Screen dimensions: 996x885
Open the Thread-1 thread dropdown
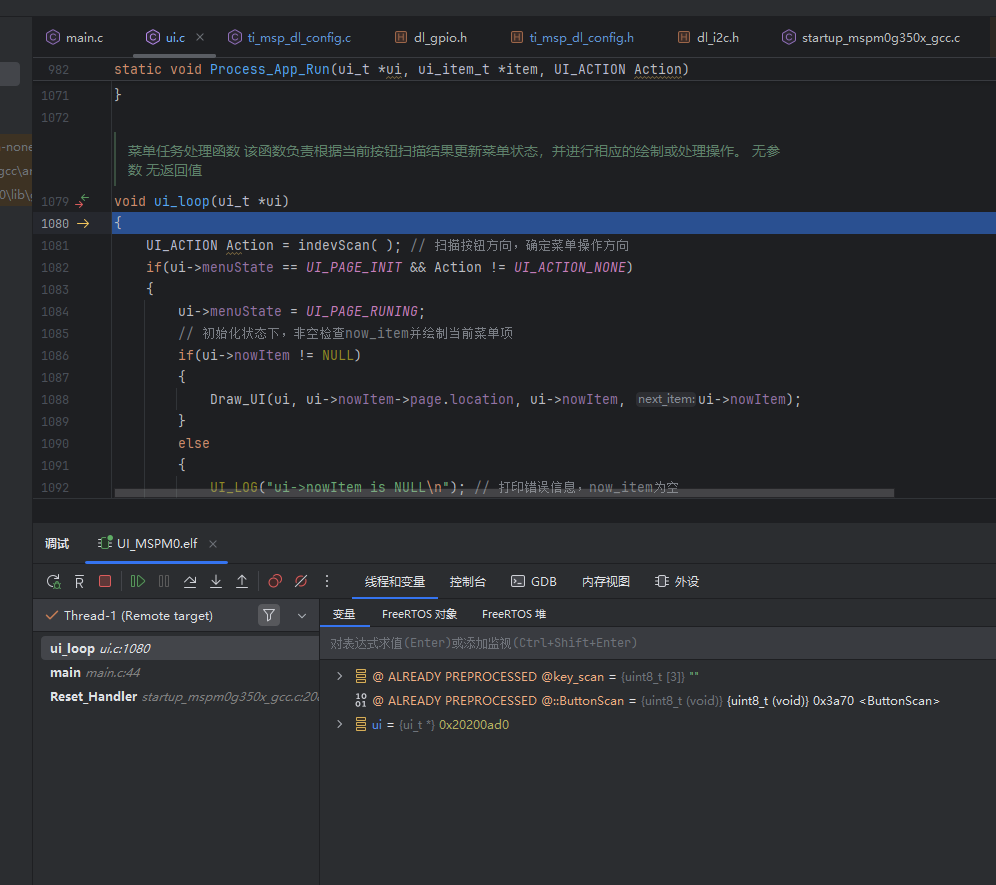pos(302,616)
